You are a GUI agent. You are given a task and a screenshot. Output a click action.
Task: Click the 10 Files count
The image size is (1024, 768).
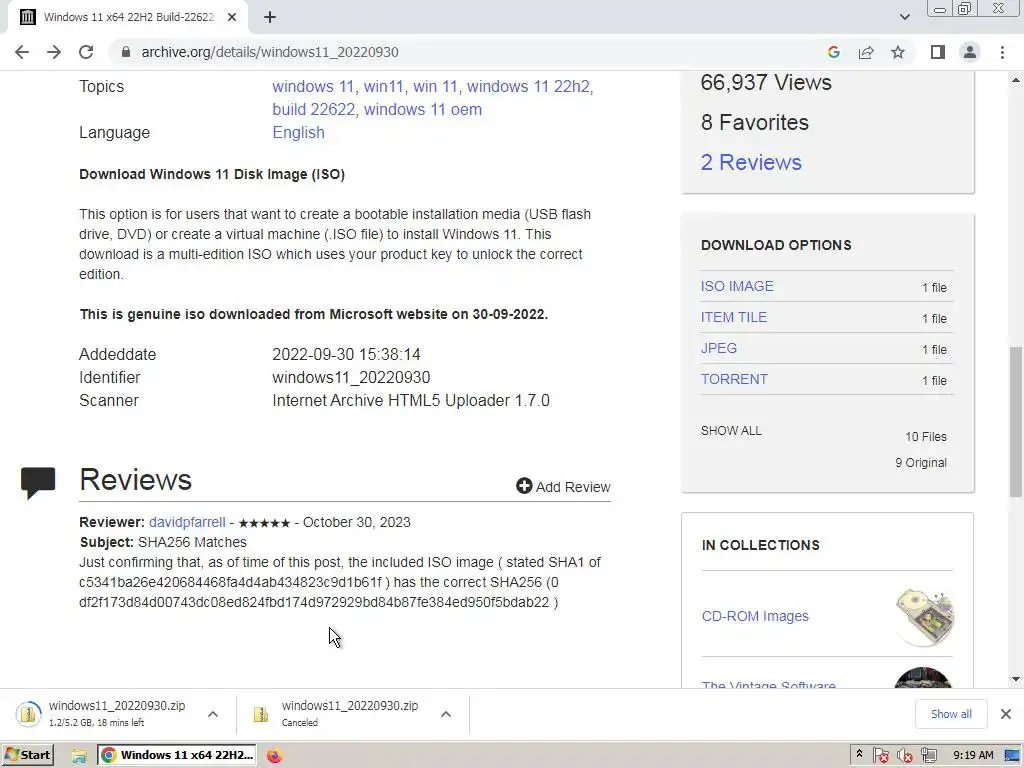click(925, 437)
